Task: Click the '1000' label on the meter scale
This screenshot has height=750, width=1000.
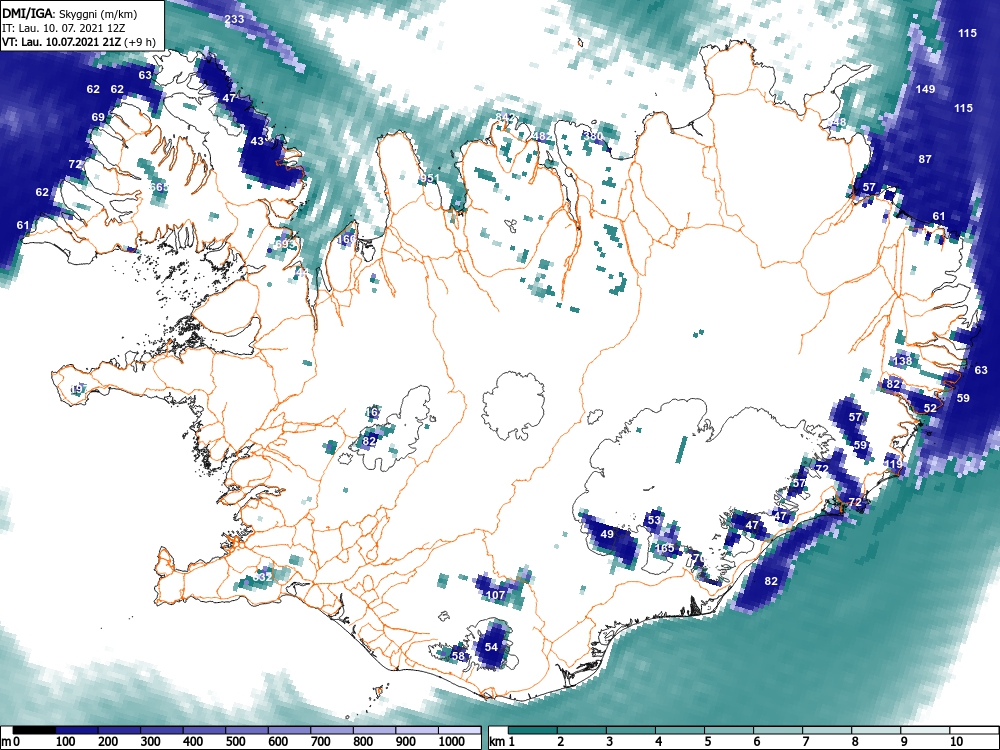Action: point(452,742)
